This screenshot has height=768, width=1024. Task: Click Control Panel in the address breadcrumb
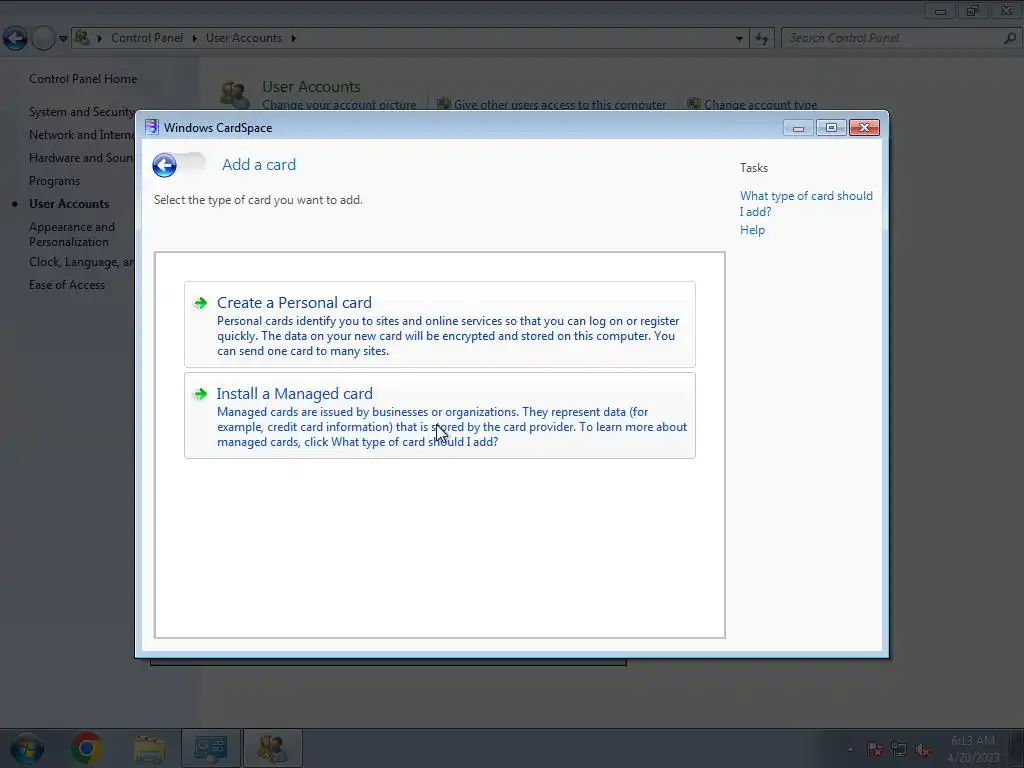coord(147,38)
